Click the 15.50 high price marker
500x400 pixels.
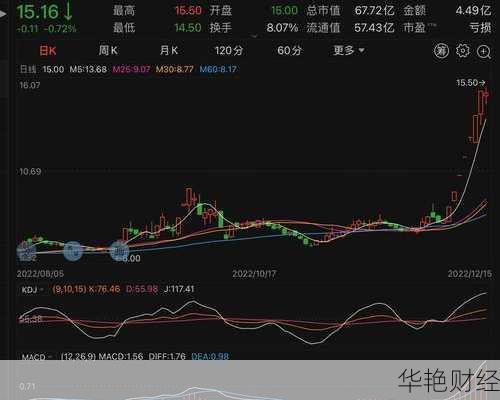click(x=471, y=83)
